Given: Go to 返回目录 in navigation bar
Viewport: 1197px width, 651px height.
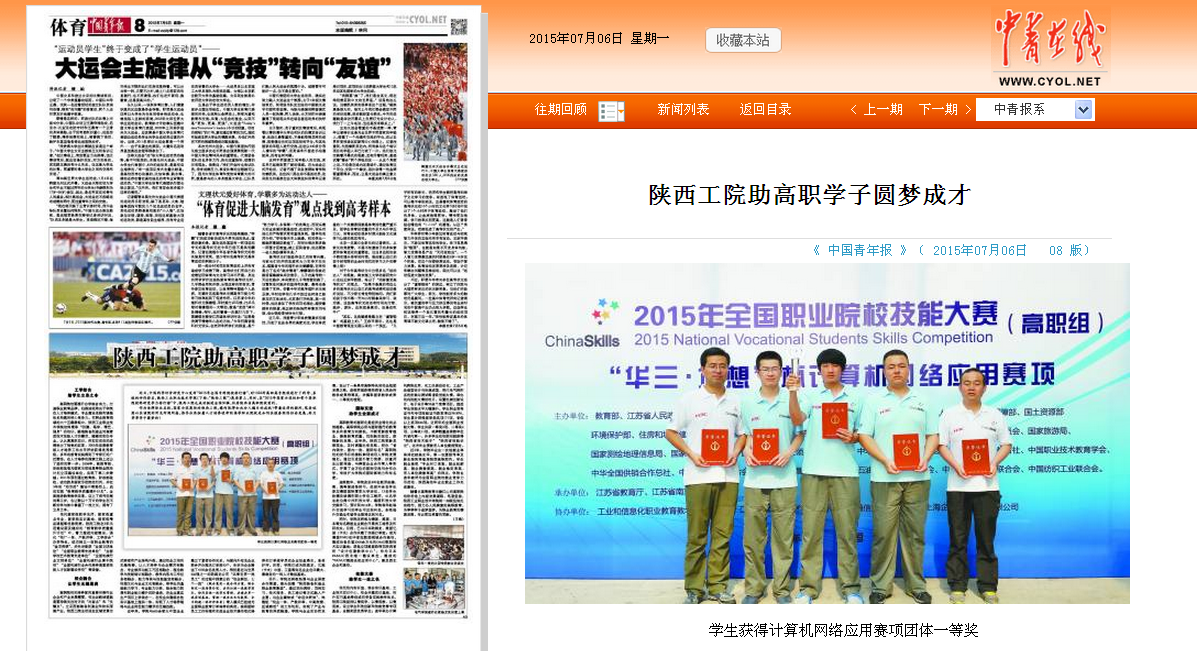Looking at the screenshot, I should pyautogui.click(x=765, y=110).
